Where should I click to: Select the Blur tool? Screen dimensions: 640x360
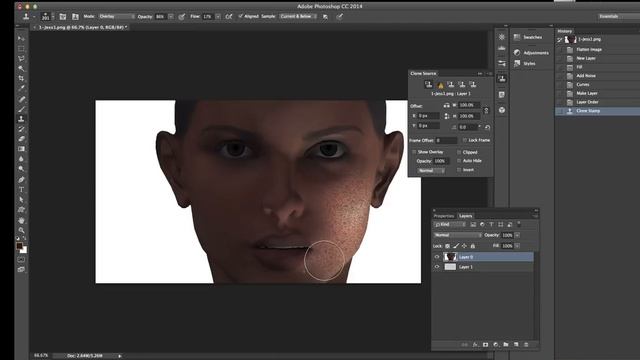tap(21, 159)
